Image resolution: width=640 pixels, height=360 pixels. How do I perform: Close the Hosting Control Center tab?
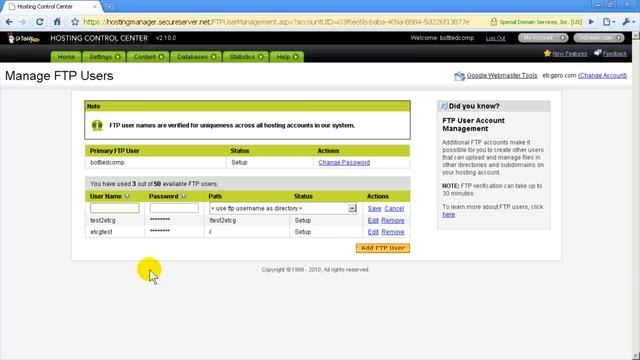[x=95, y=7]
